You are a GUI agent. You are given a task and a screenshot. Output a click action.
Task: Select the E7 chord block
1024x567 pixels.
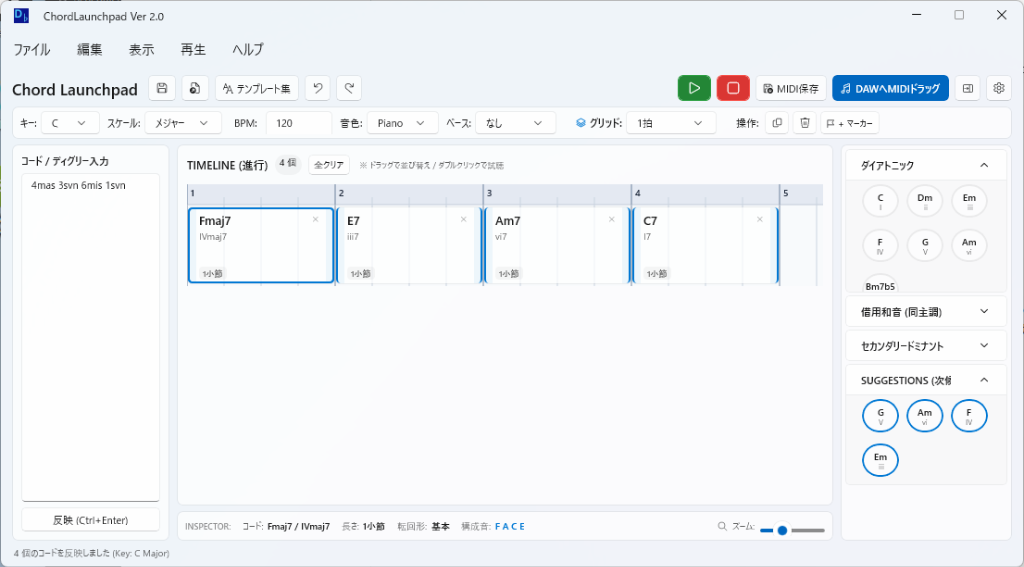click(x=409, y=246)
